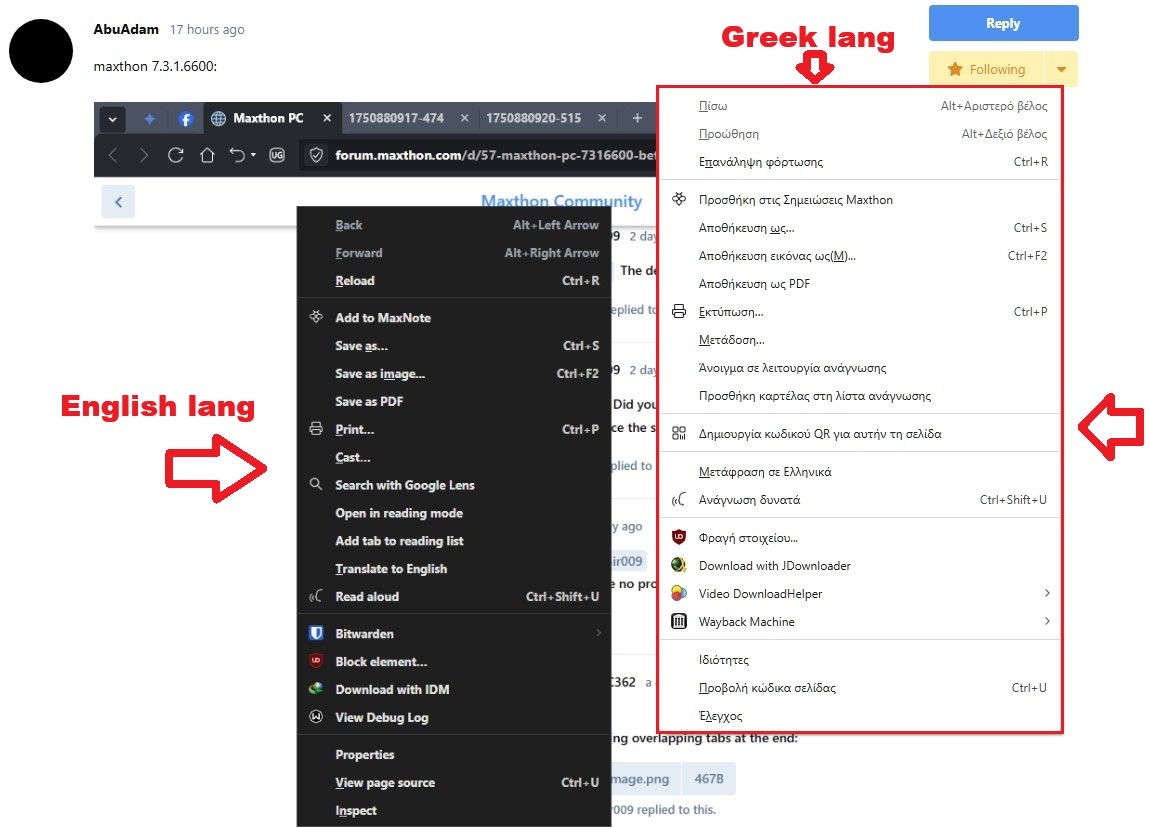
Task: Choose Back in English menu
Action: [454, 225]
